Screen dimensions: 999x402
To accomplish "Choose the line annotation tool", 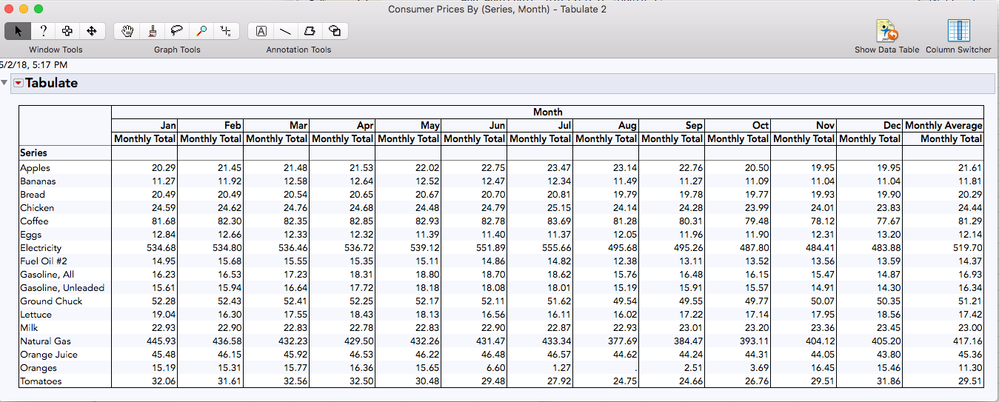I will point(286,31).
